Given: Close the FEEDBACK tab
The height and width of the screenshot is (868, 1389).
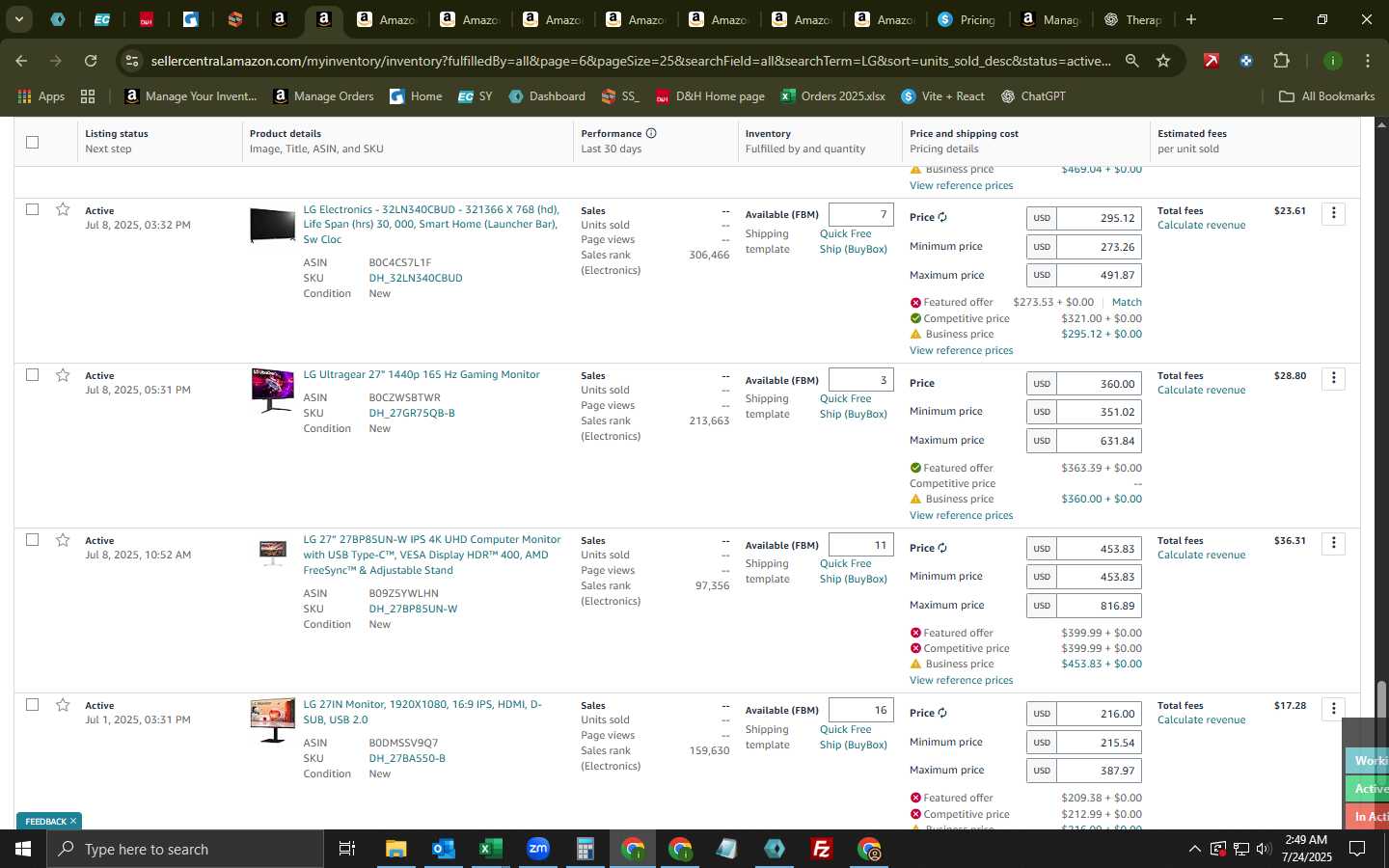Looking at the screenshot, I should (x=72, y=821).
